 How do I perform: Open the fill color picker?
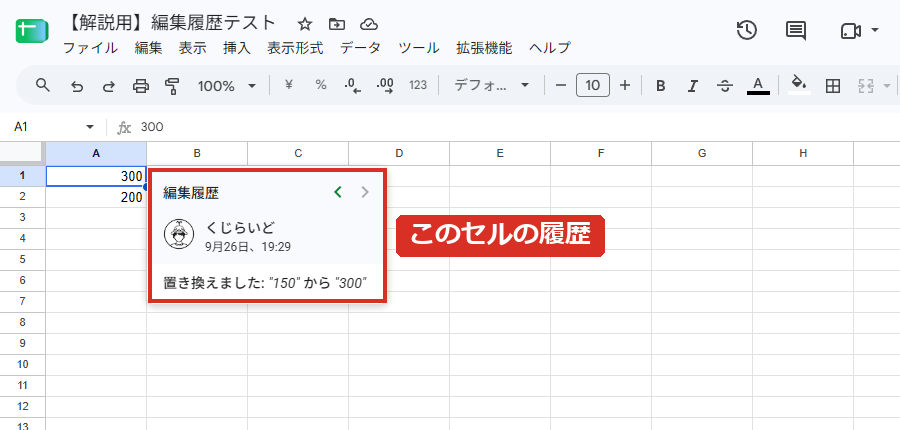click(799, 85)
